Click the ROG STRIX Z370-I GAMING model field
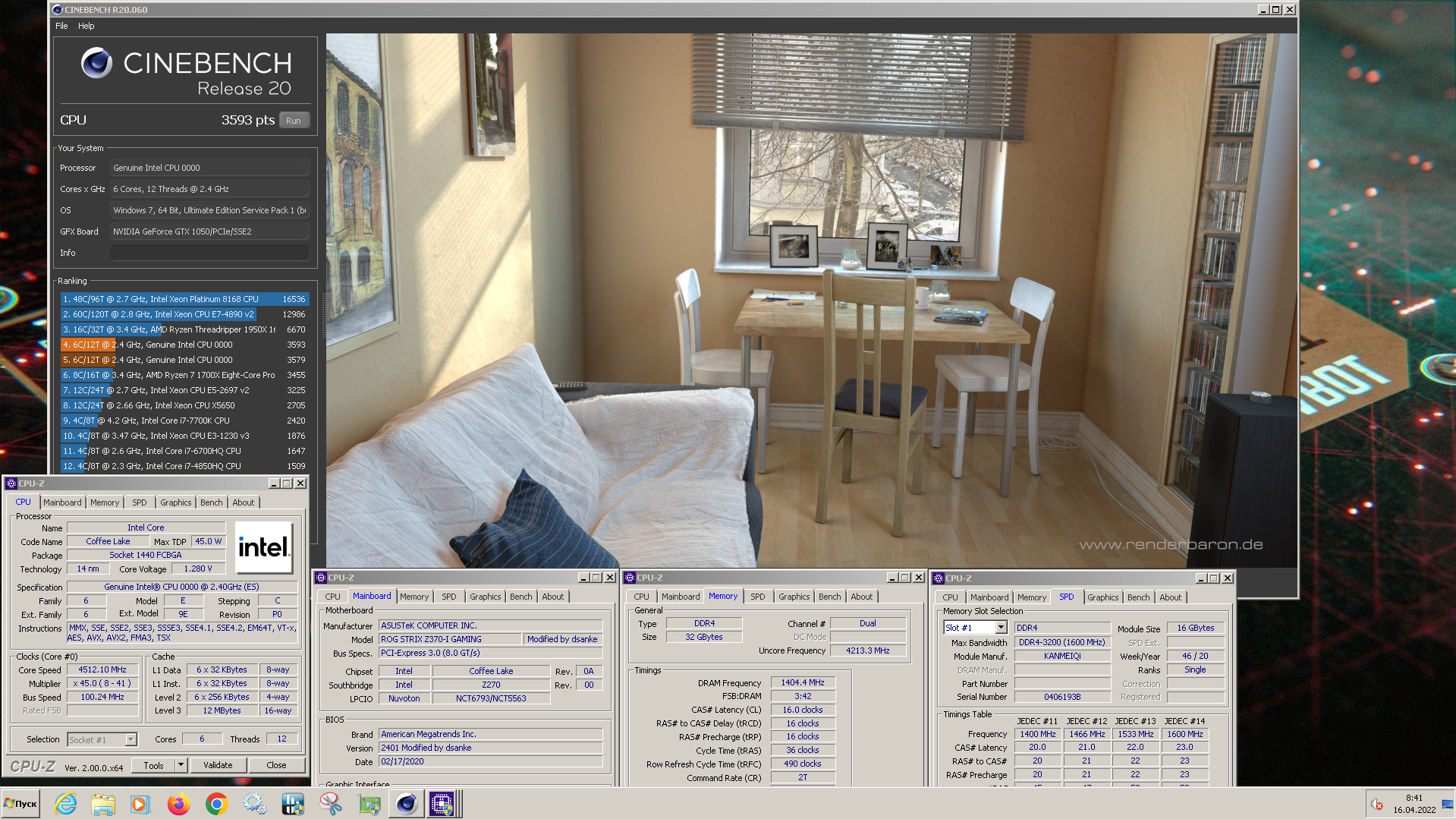This screenshot has height=819, width=1456. [x=450, y=639]
